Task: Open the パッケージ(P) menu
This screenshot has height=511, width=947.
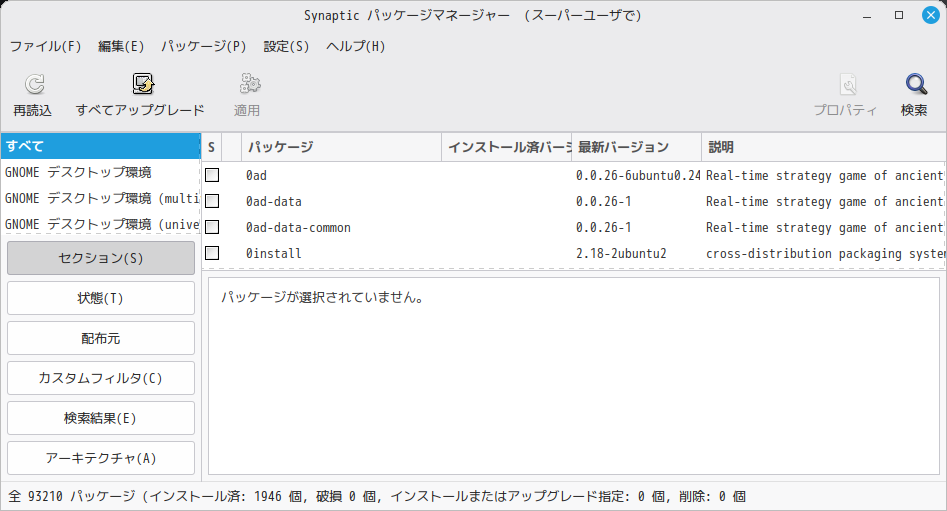Action: pos(204,47)
